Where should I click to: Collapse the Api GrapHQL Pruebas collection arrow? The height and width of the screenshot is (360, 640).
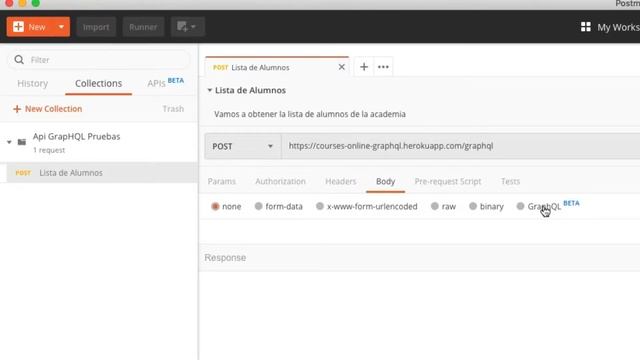tap(9, 142)
